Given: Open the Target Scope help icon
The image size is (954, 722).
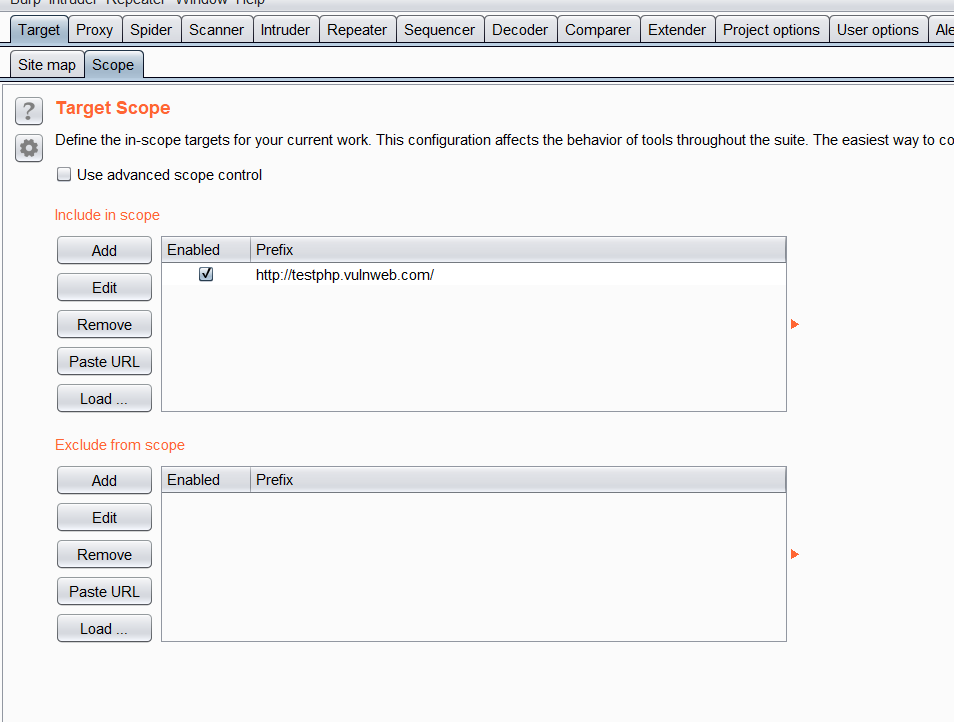Looking at the screenshot, I should tap(29, 111).
